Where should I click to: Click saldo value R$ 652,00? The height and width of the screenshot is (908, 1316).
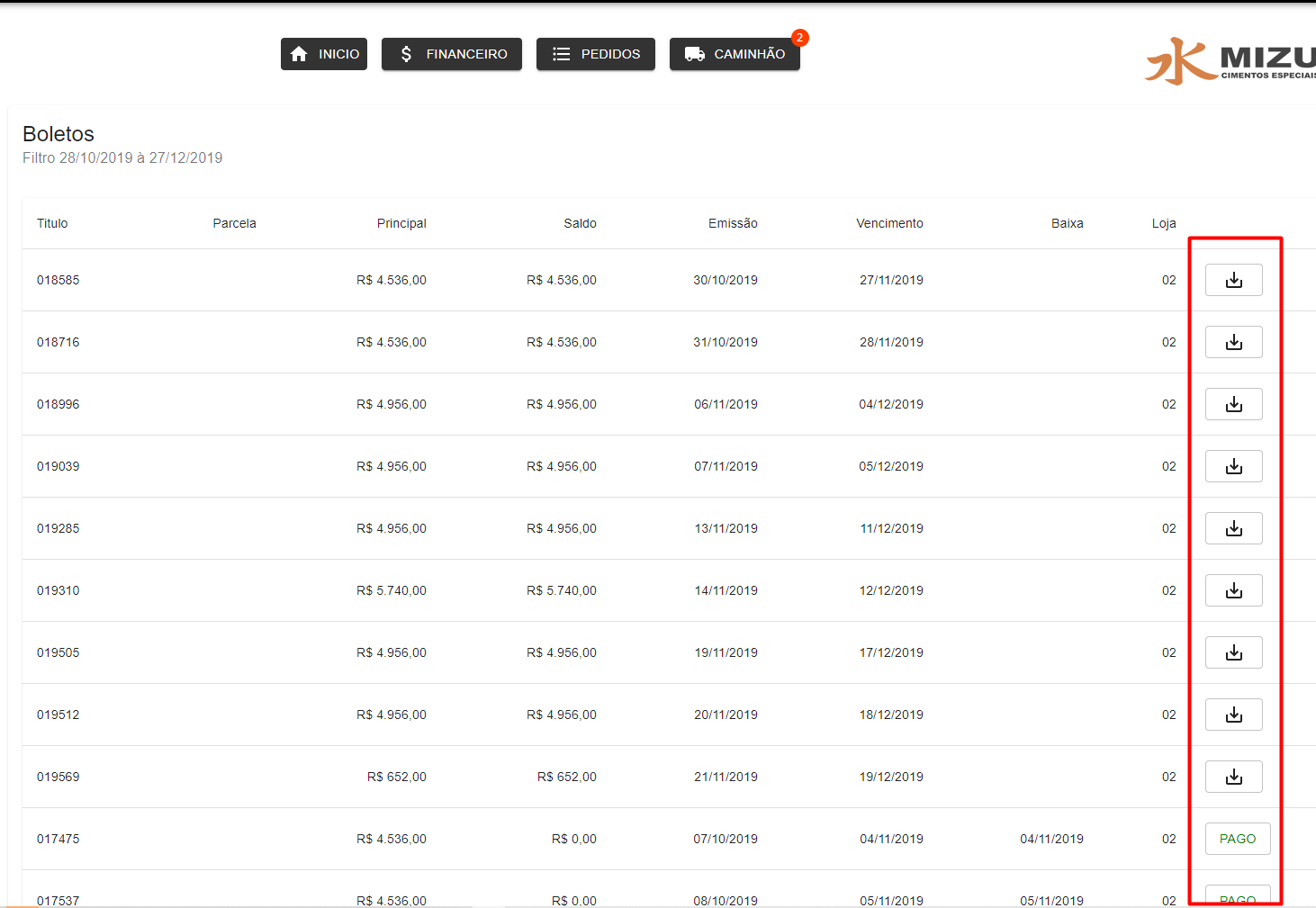[567, 777]
